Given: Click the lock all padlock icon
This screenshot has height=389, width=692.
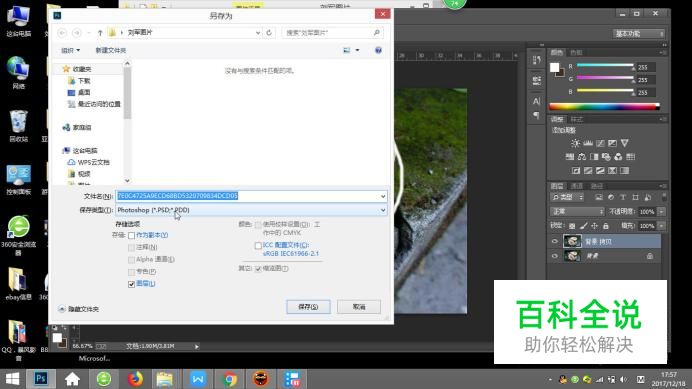Looking at the screenshot, I should coord(606,226).
